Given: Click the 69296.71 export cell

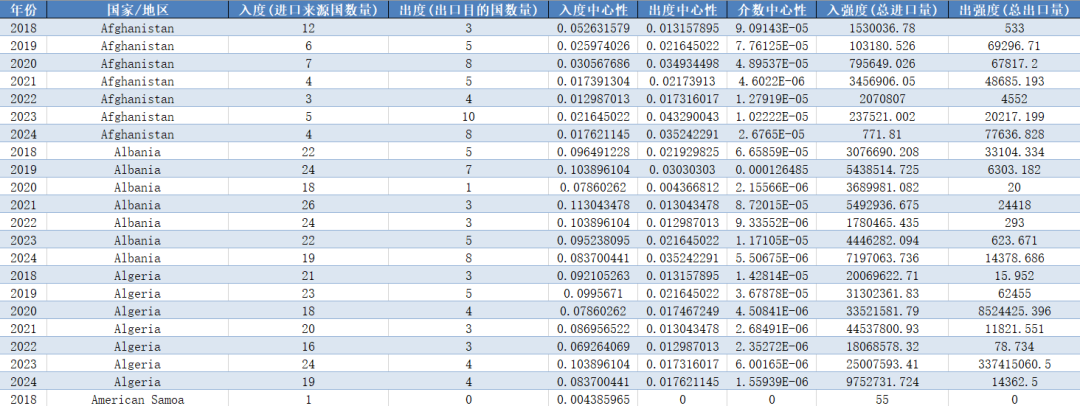Looking at the screenshot, I should 1014,46.
